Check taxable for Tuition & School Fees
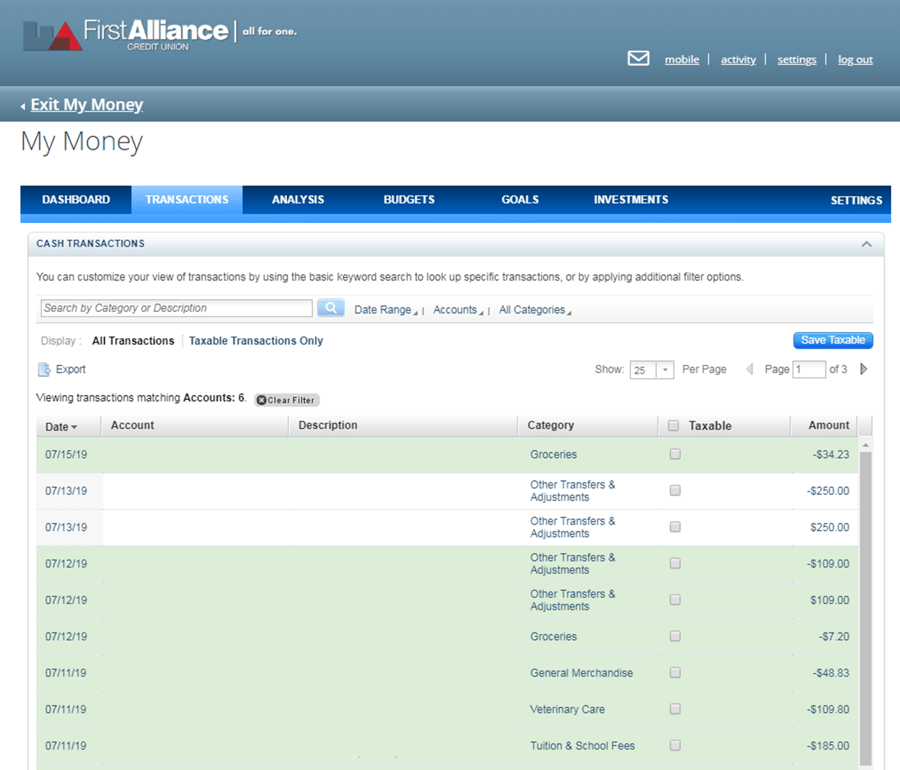The image size is (900, 770). (675, 745)
